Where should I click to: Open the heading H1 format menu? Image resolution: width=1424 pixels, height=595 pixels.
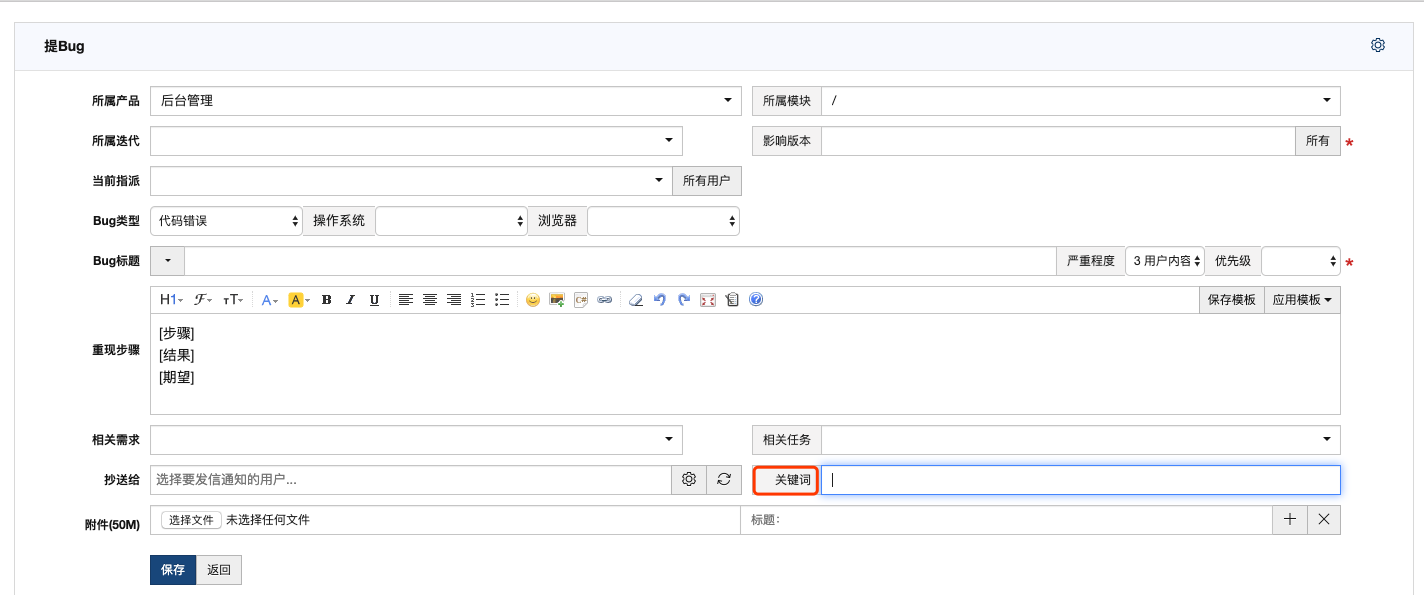[x=171, y=300]
